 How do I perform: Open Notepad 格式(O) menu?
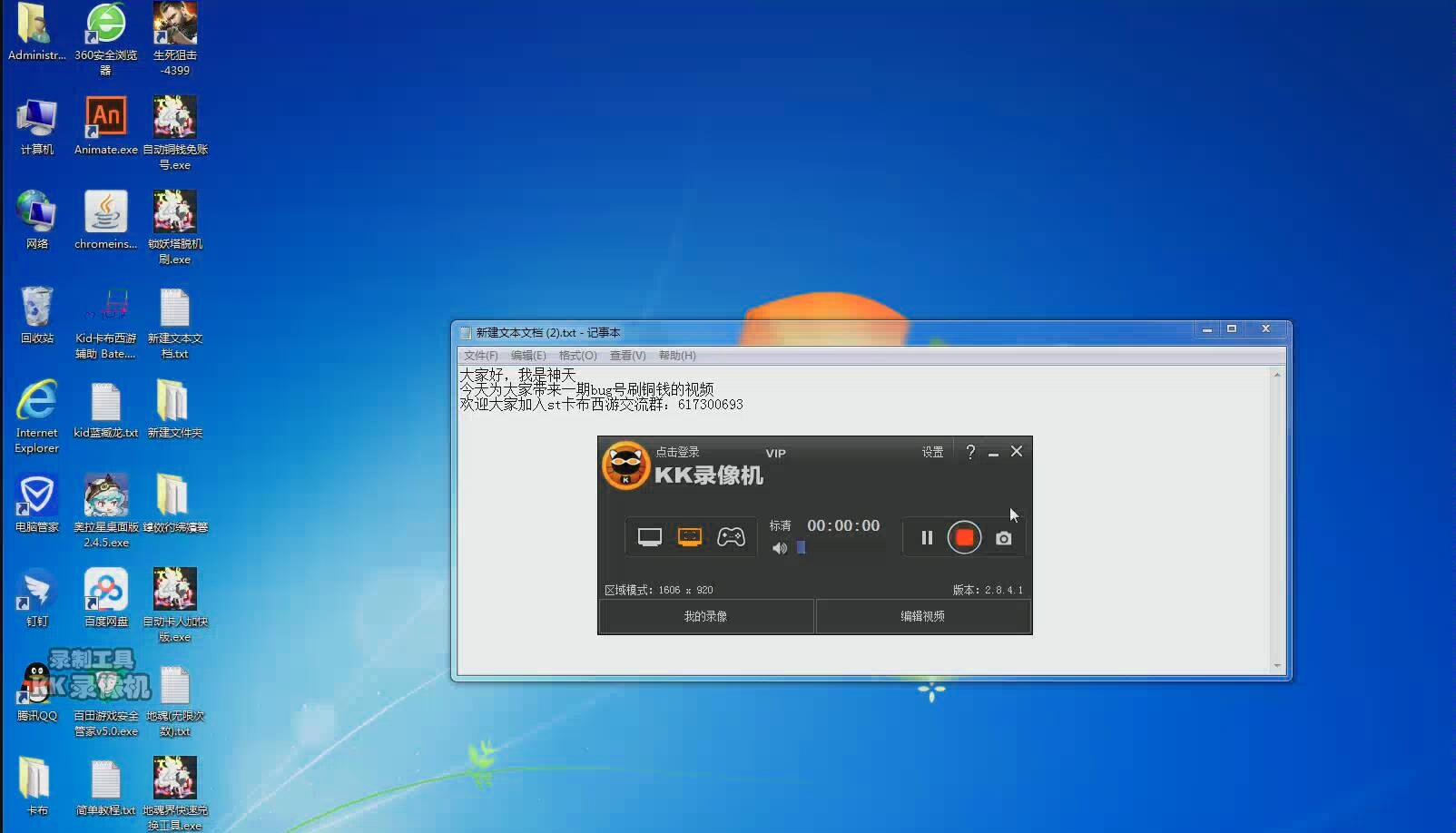click(x=578, y=356)
